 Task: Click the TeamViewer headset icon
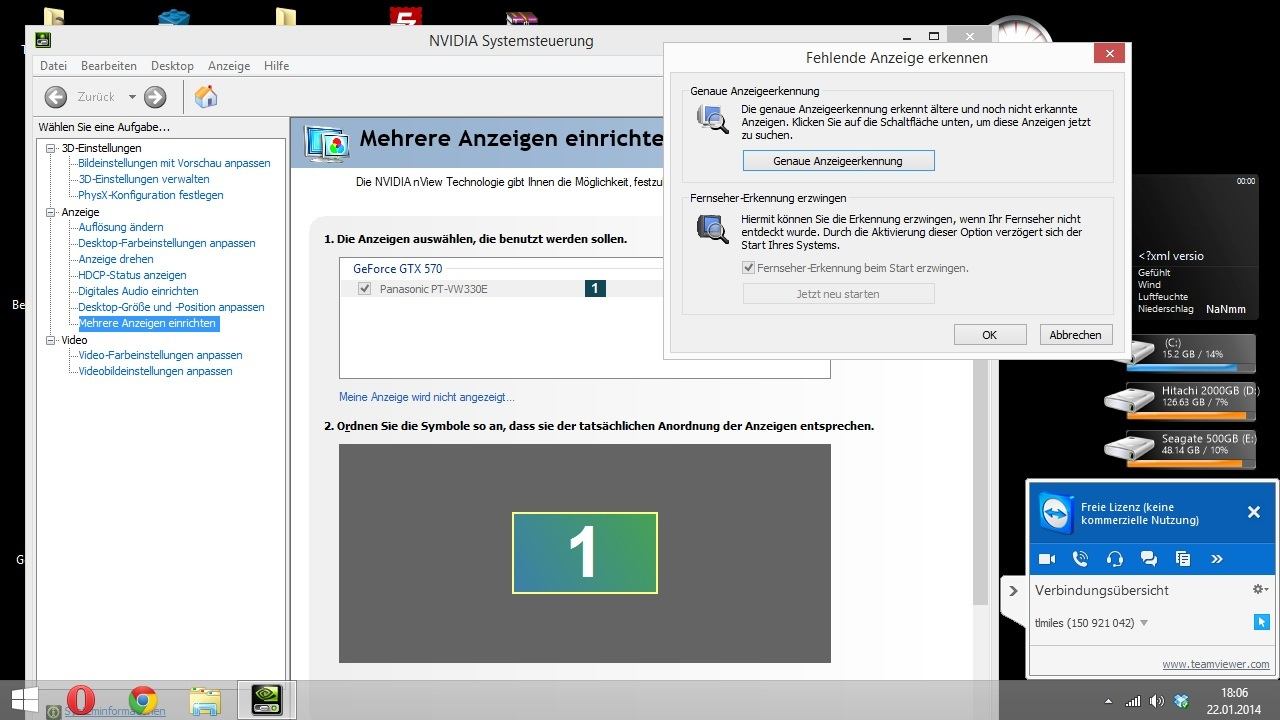pyautogui.click(x=1115, y=559)
